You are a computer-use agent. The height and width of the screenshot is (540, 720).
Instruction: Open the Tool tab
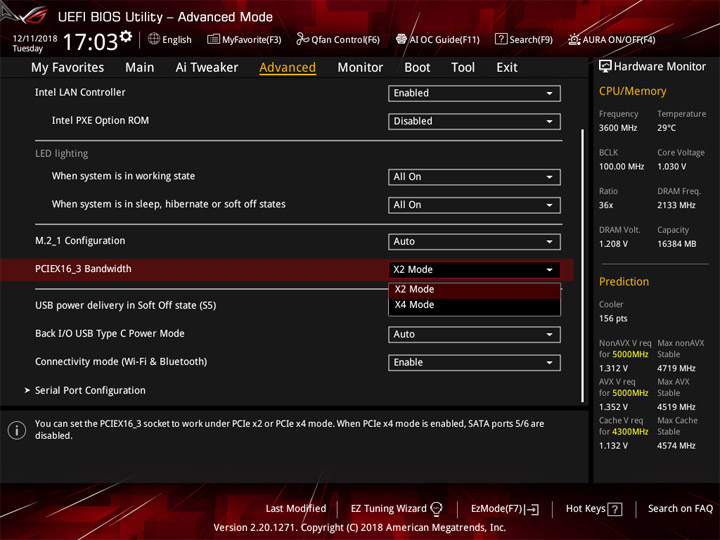click(463, 68)
